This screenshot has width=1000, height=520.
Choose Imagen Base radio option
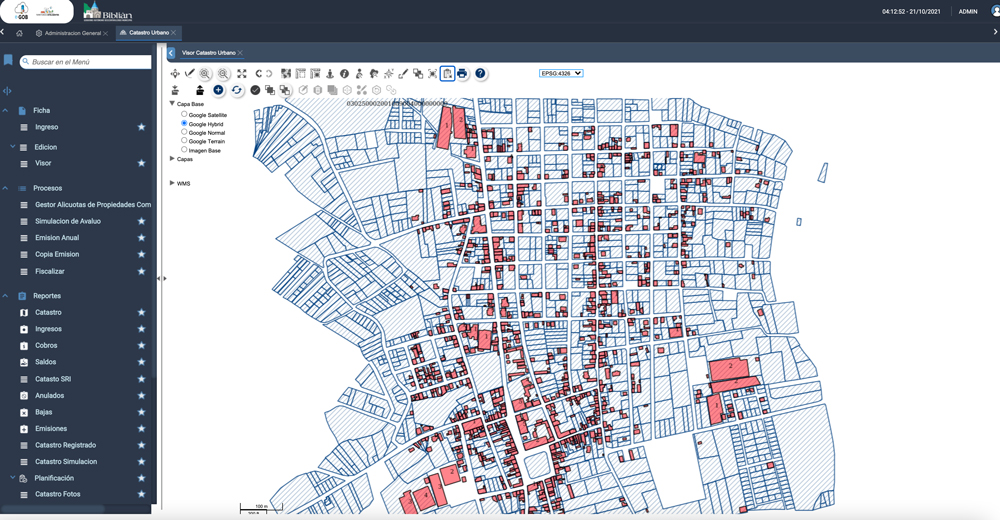[184, 150]
